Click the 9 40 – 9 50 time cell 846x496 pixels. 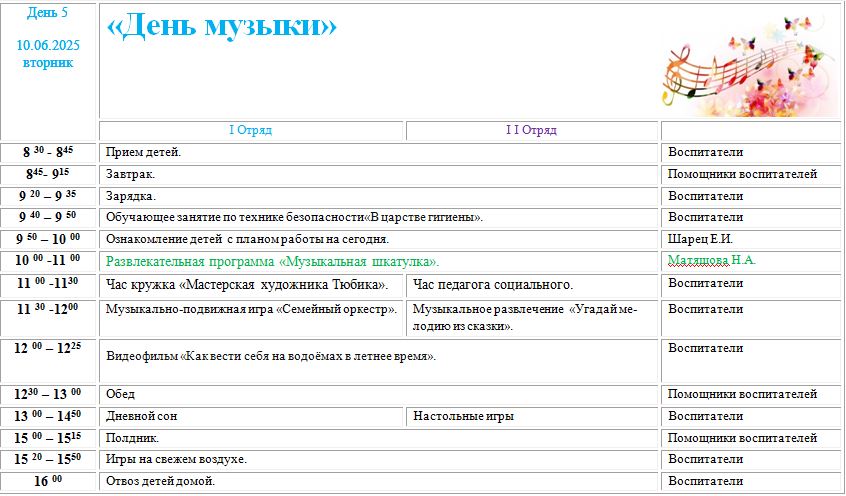47,217
